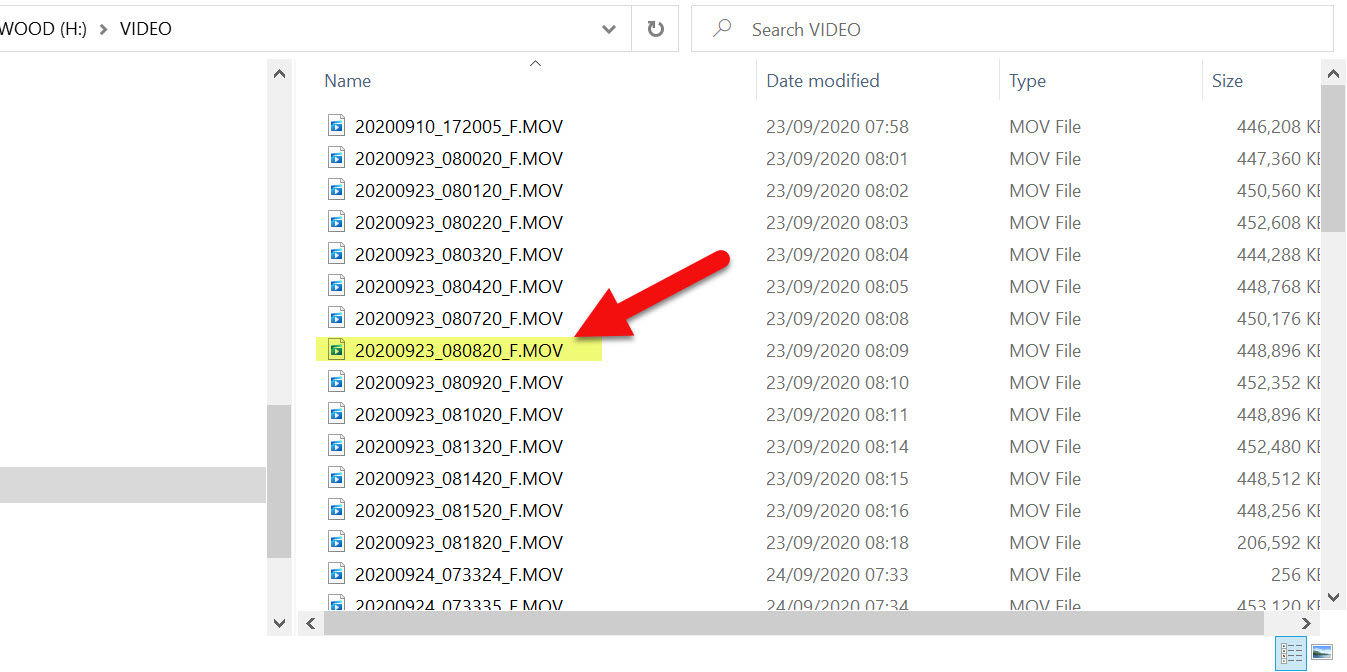1347x672 pixels.
Task: Click the file icon of highlighted 20200923_080820_F.MOV
Action: (x=337, y=350)
